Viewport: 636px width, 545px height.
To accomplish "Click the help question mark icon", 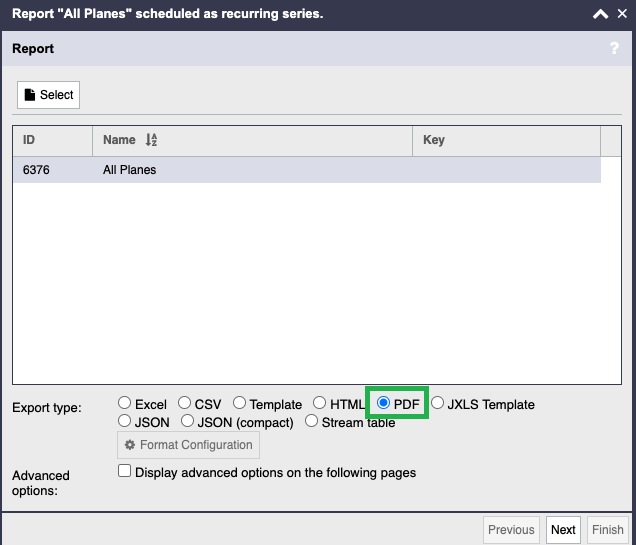I will point(614,48).
